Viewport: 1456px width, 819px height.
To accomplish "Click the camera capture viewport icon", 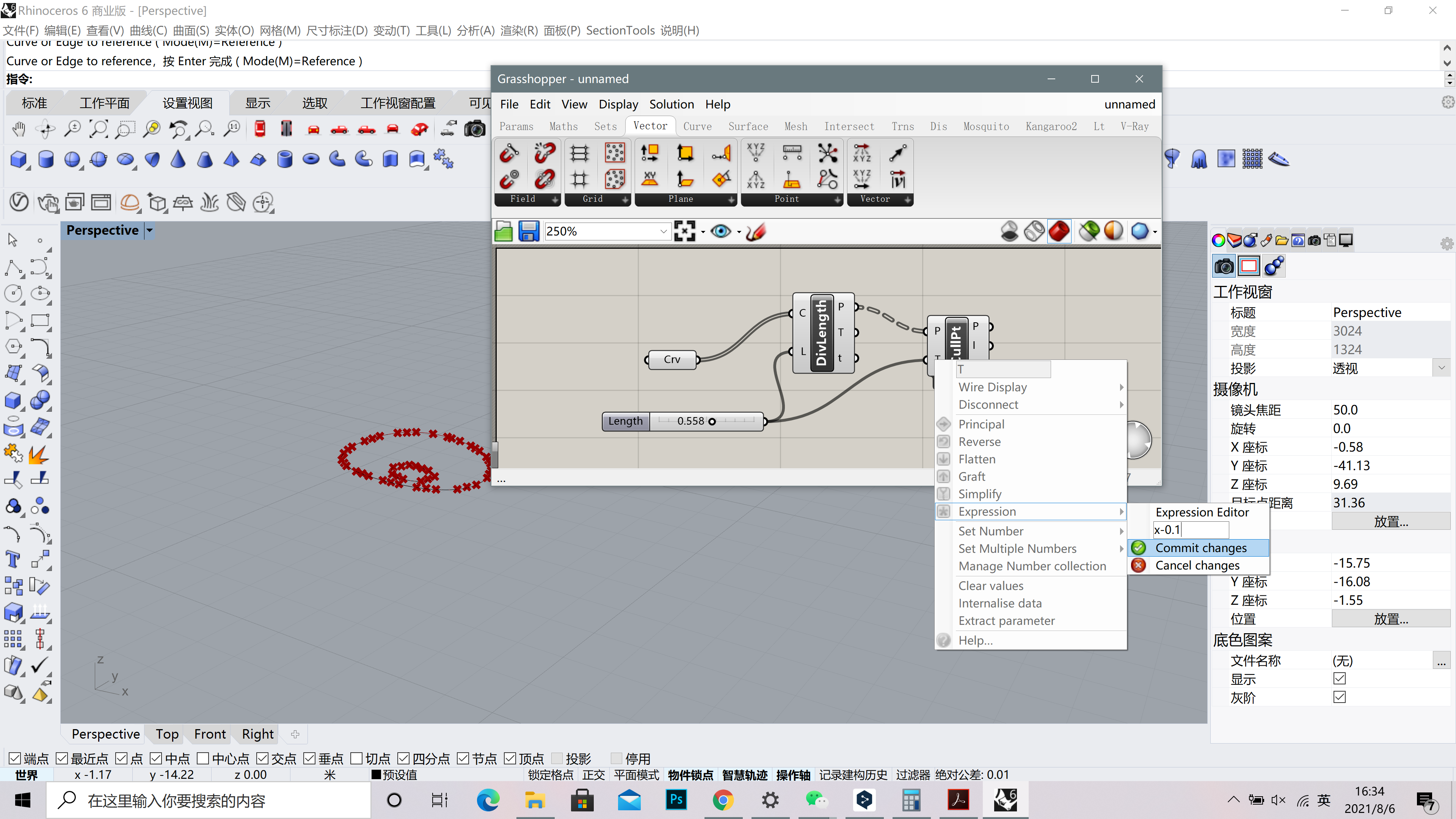I will [x=475, y=129].
